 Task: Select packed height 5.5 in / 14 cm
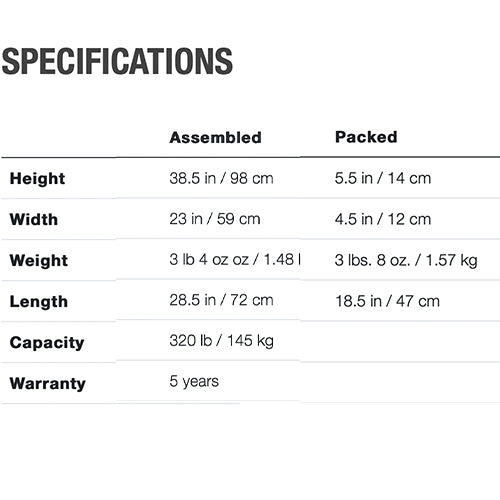pos(383,178)
